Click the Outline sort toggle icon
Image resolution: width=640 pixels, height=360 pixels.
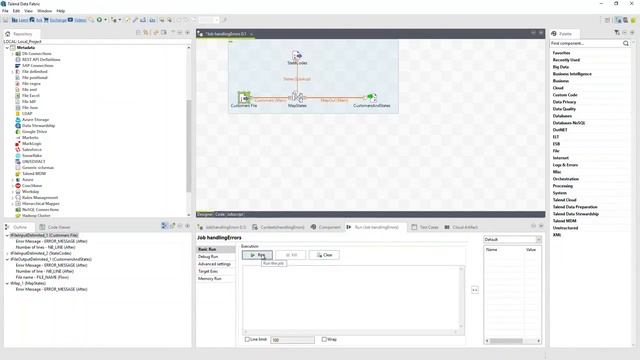164,226
